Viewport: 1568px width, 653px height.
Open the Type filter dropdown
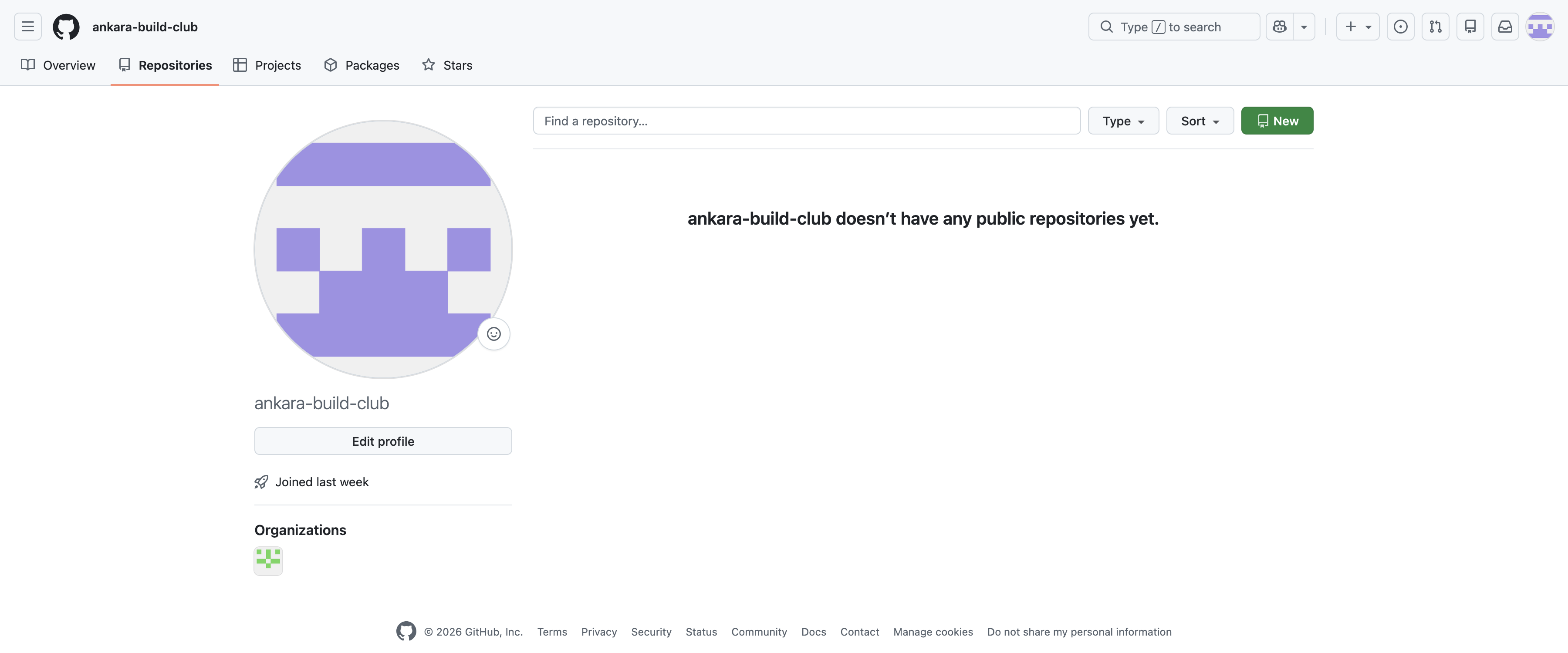(1123, 121)
